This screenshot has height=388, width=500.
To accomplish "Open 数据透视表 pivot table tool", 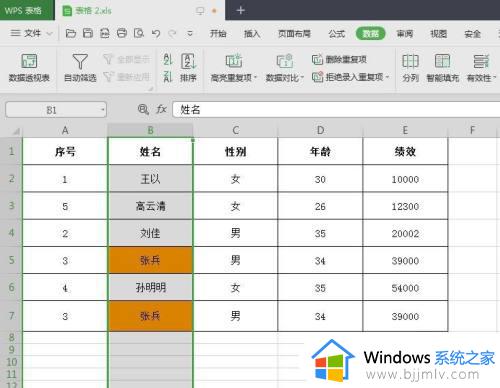I will click(x=29, y=68).
